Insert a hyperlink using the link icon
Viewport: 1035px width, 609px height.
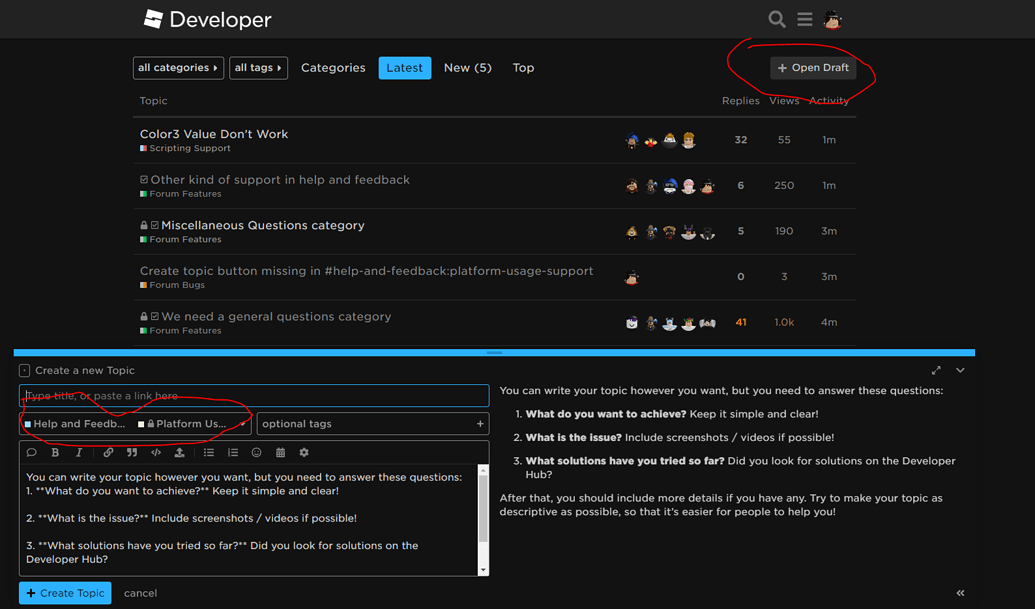pos(108,452)
